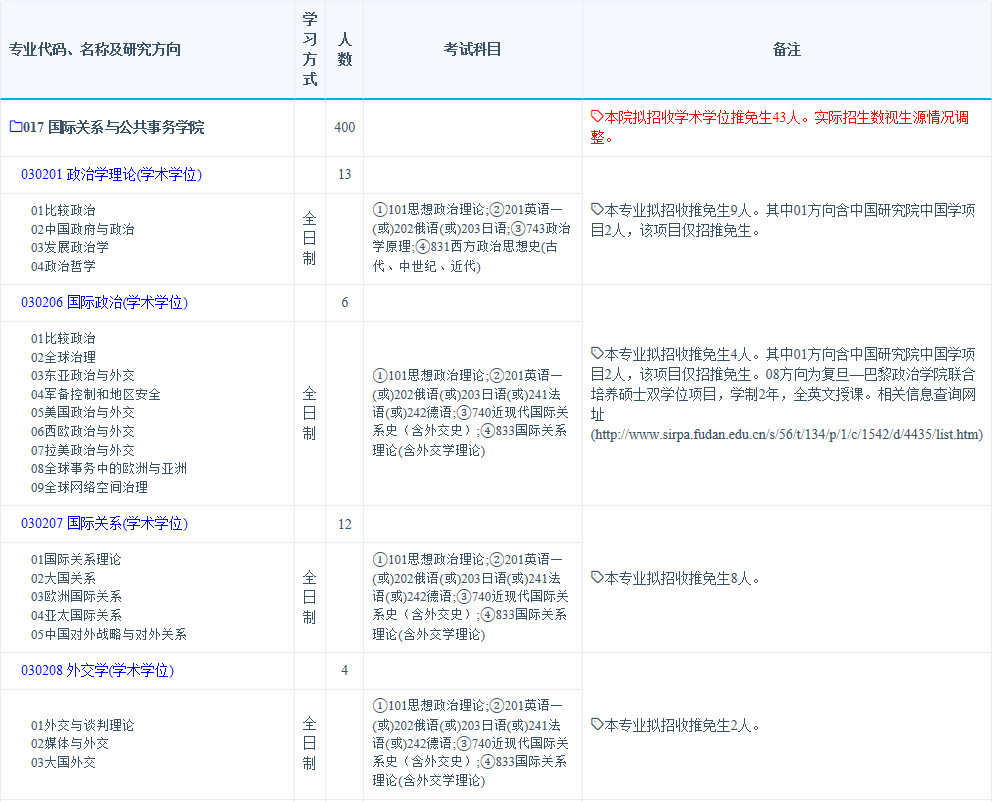992x802 pixels.
Task: Click the folder icon beside 017 国际关系与公共事务学院
Action: coord(15,127)
